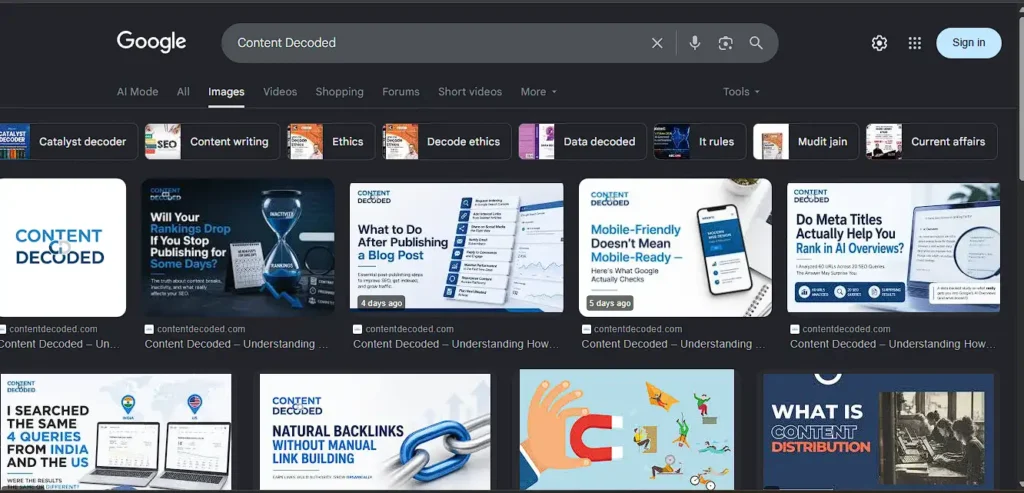
Task: Select the Decode ethics suggestion chip
Action: 447,142
